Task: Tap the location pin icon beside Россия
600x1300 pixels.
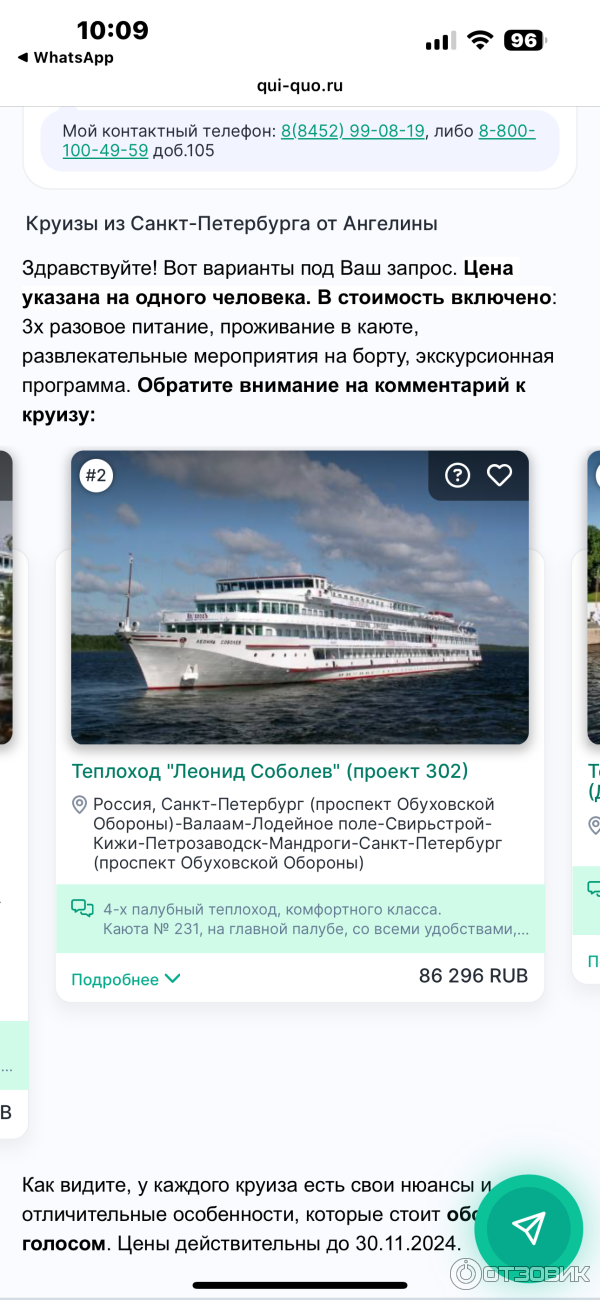Action: click(80, 805)
